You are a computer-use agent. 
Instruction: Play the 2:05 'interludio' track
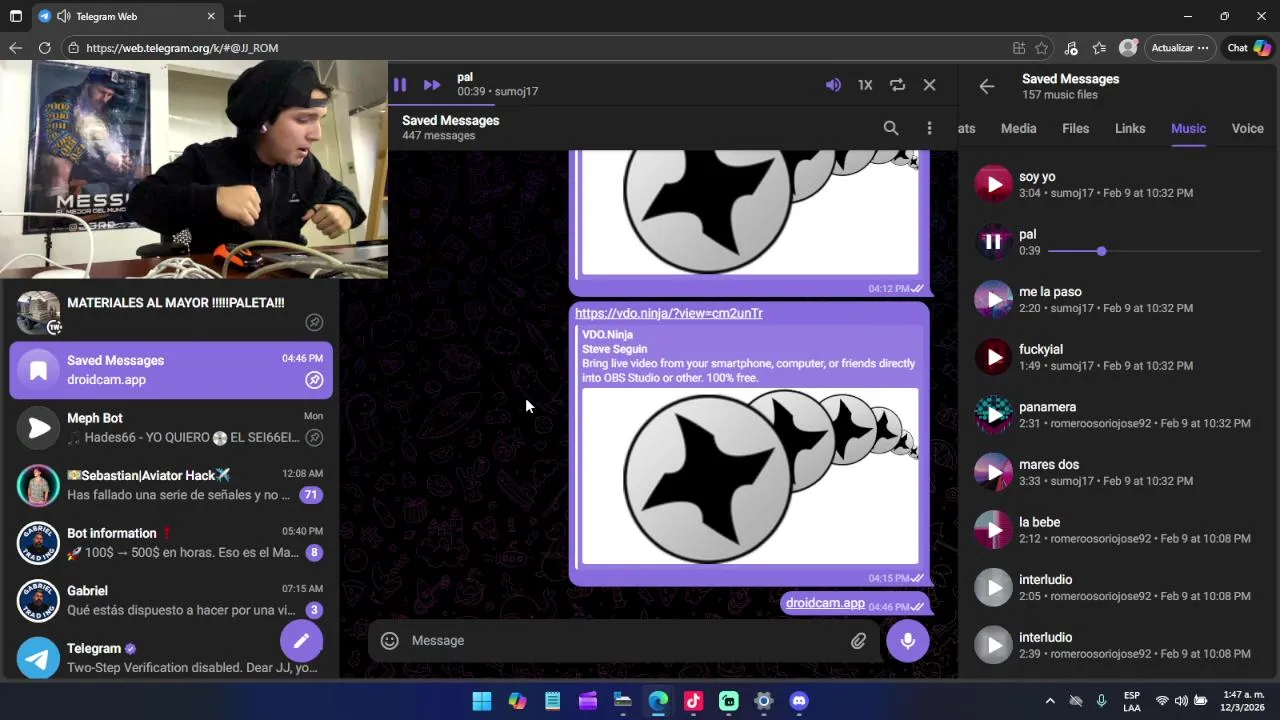pyautogui.click(x=993, y=587)
